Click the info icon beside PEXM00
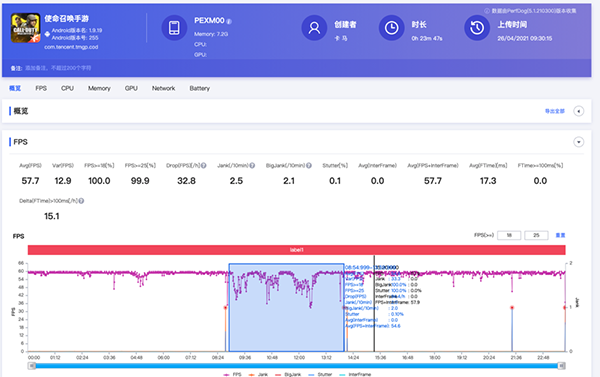600x377 pixels. [x=229, y=21]
